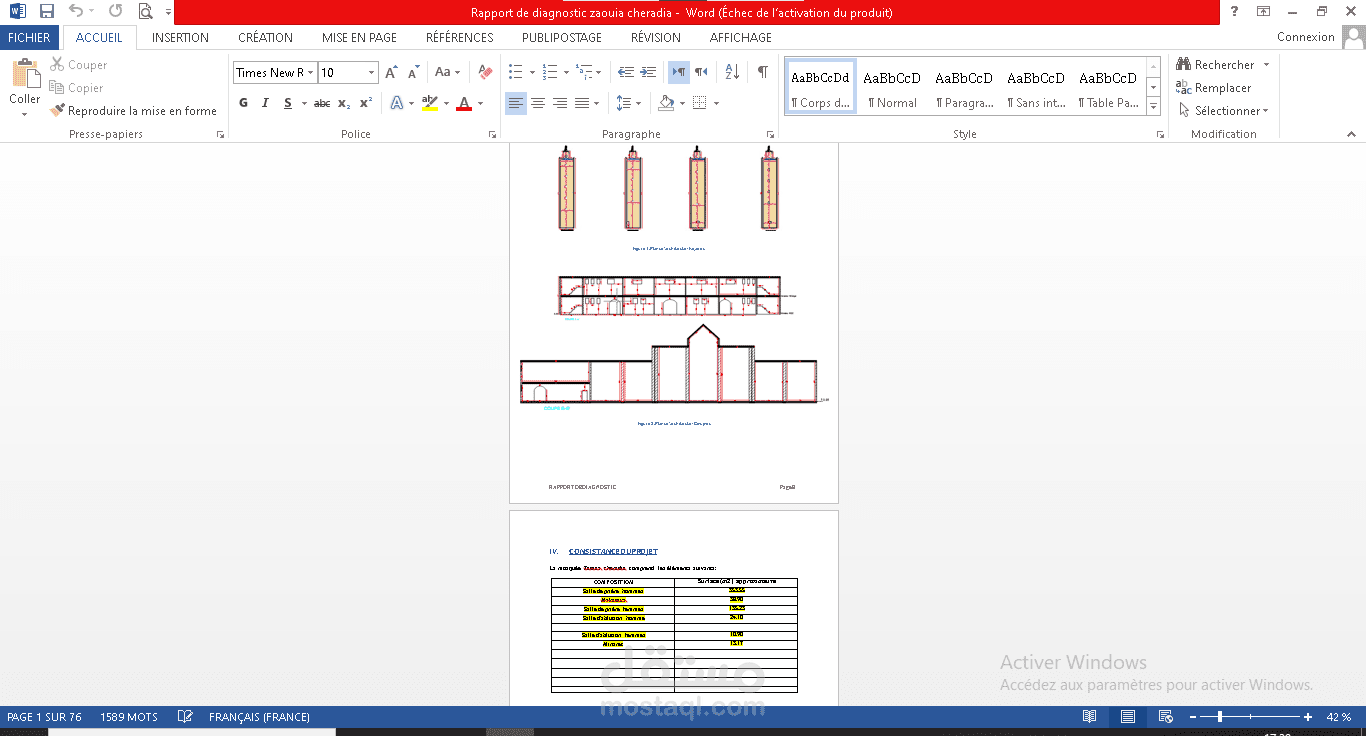This screenshot has width=1366, height=736.
Task: Apply the Normal style
Action: point(892,88)
